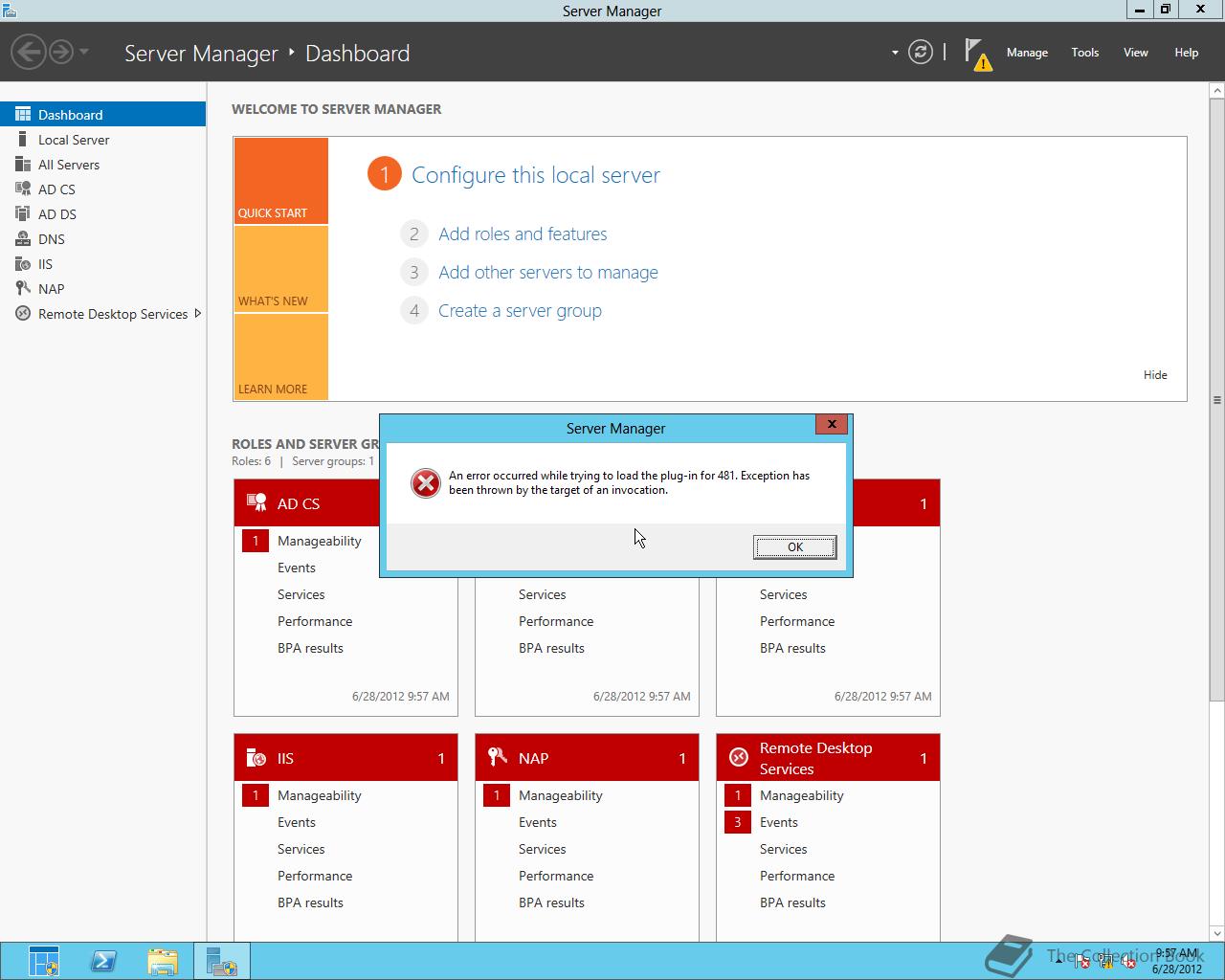This screenshot has height=980, width=1225.
Task: Click Add roles and features link
Action: coord(523,234)
